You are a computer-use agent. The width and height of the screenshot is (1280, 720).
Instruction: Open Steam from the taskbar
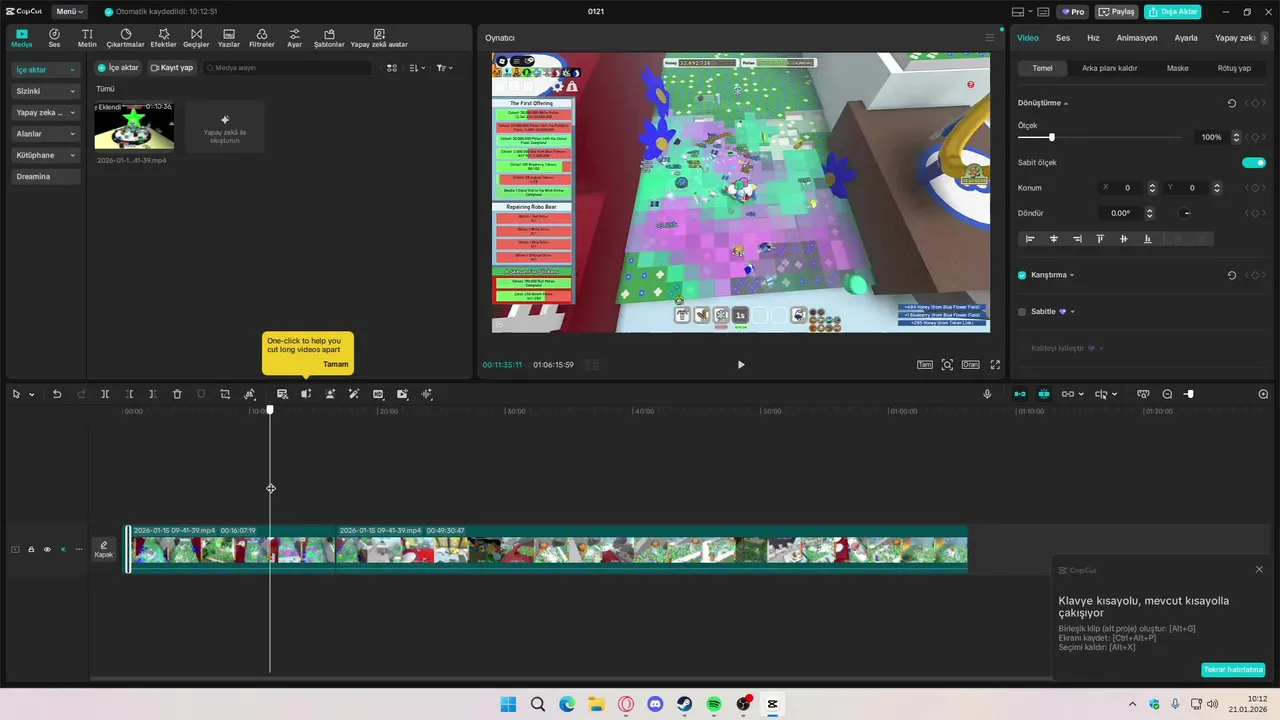click(685, 704)
